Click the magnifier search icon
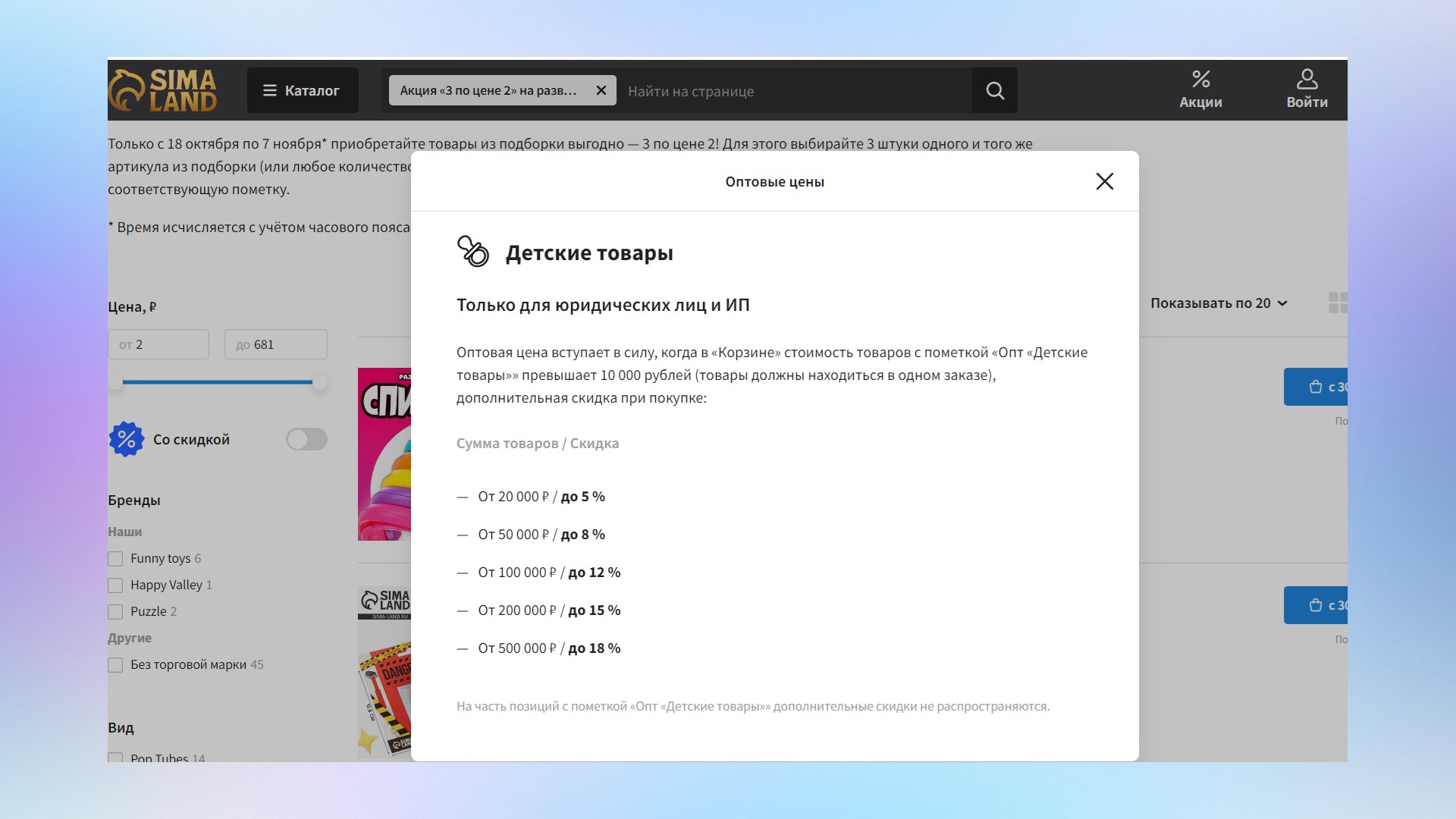The height and width of the screenshot is (819, 1456). tap(995, 91)
